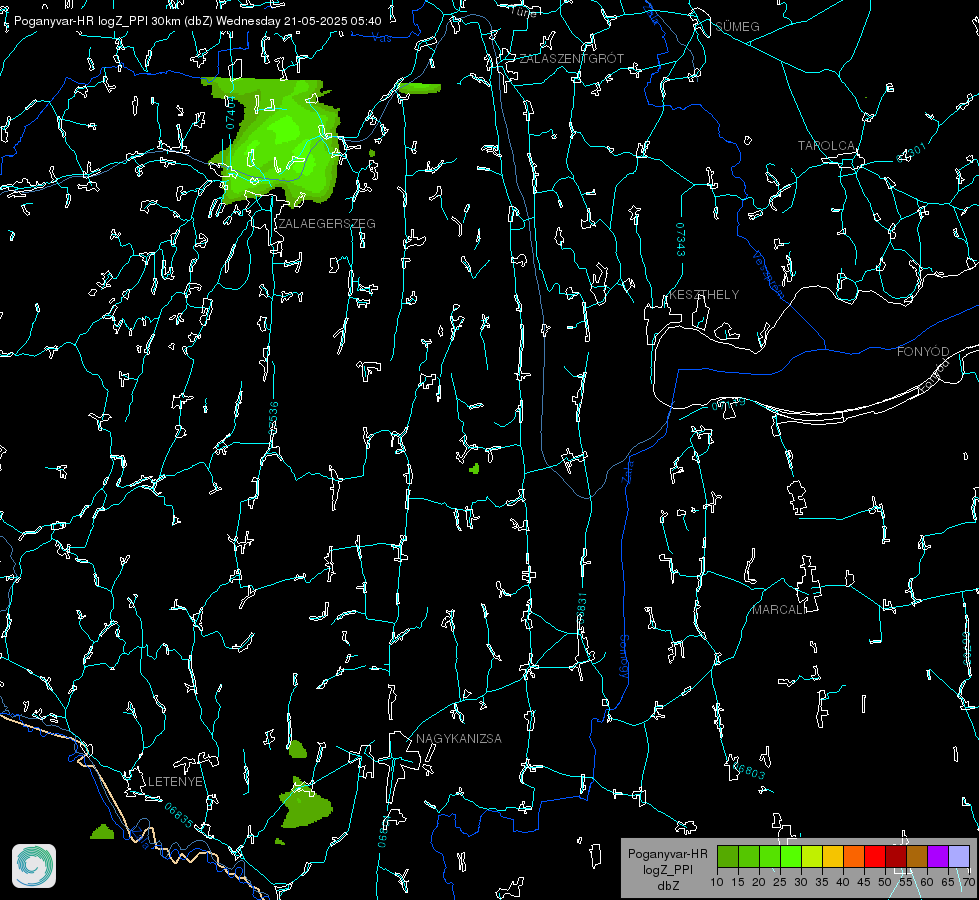Select the 30–35 dBZ yellow-green swatch
This screenshot has width=979, height=900.
812,856
